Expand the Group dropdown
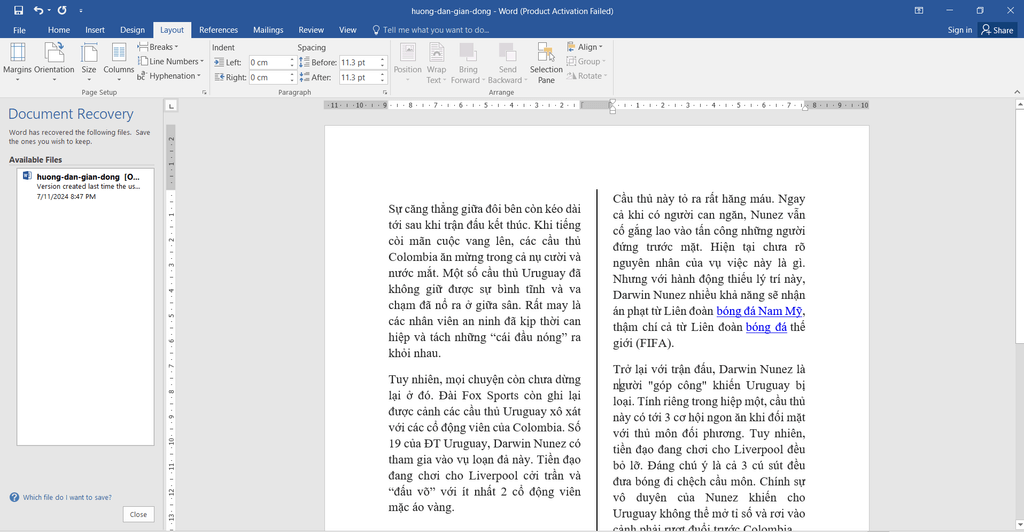Viewport: 1024px width, 532px height. pos(586,61)
